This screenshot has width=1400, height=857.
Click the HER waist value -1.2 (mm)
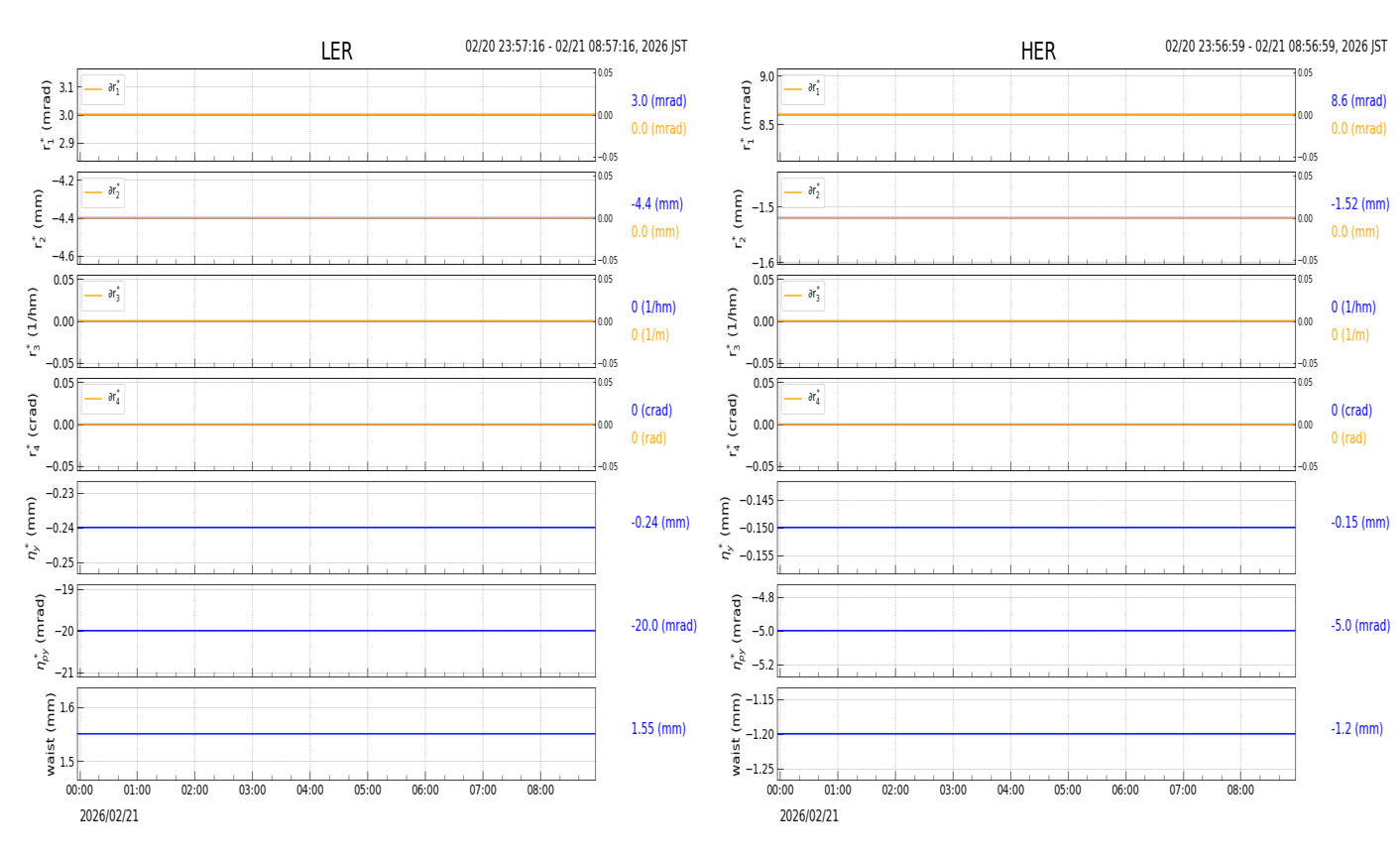(1356, 729)
